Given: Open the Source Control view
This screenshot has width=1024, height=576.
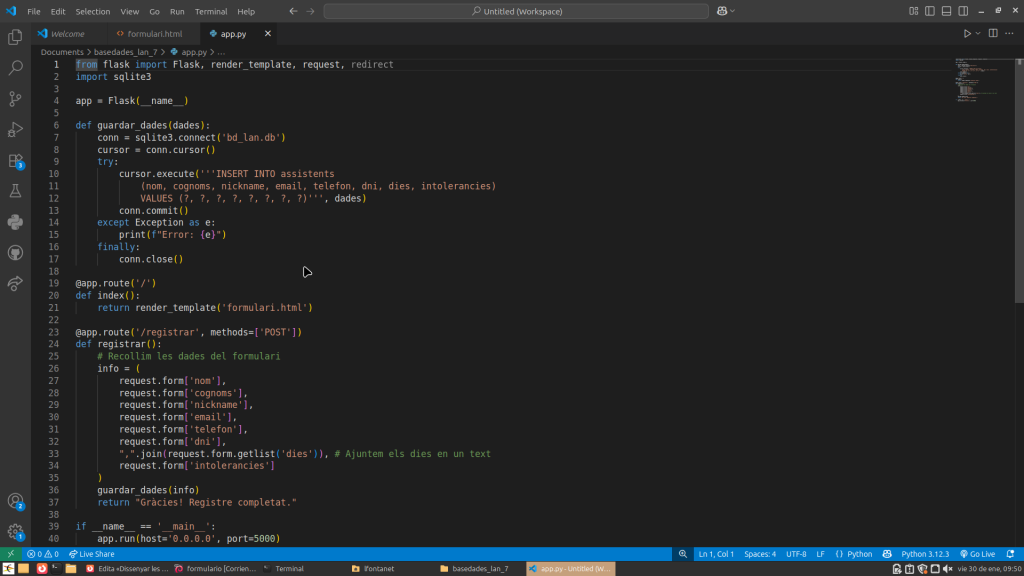Looking at the screenshot, I should tap(15, 99).
